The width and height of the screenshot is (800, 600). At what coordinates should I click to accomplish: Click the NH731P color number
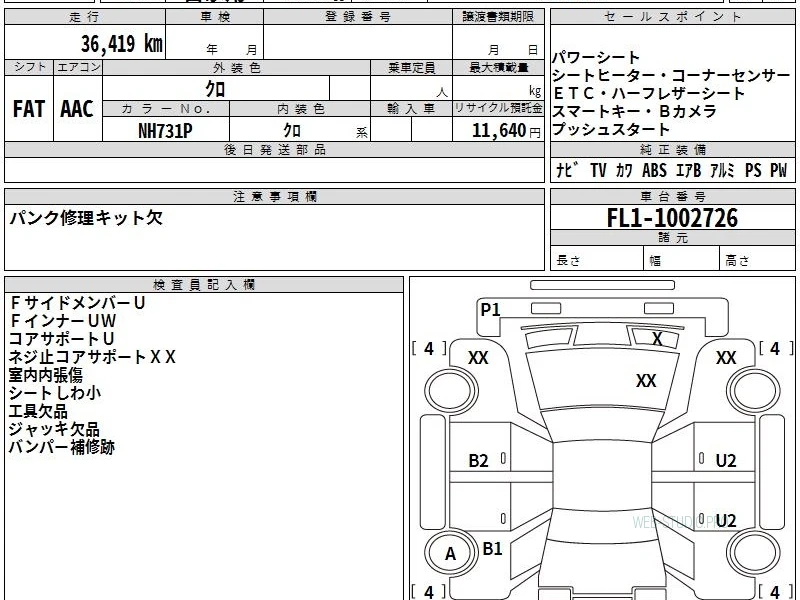[165, 131]
